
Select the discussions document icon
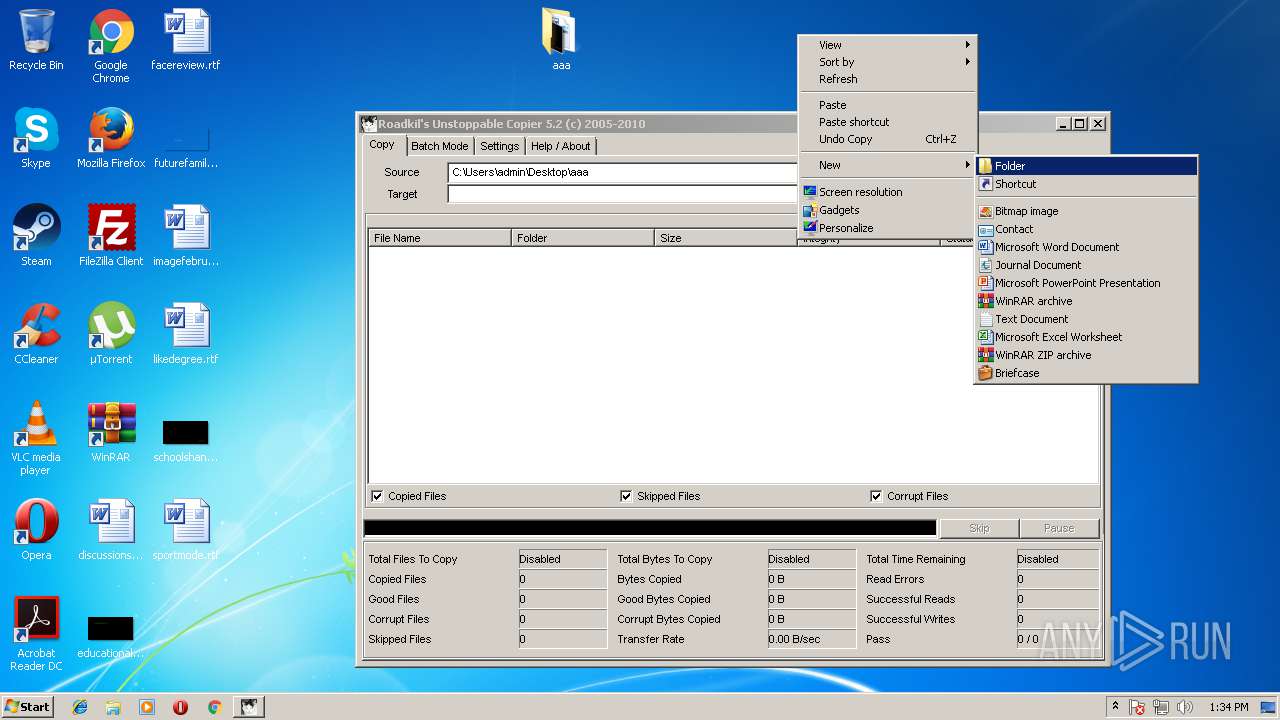(111, 530)
